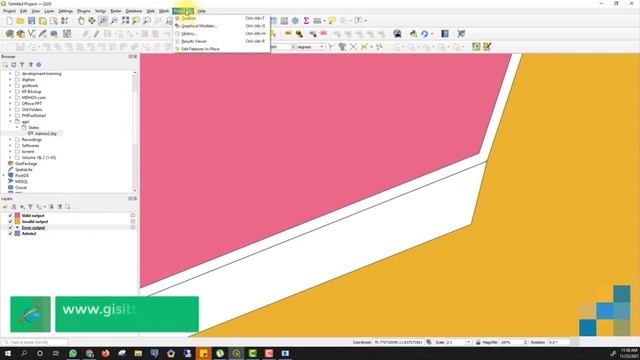
Task: Expand the Office PPT folder
Action: coord(10,104)
